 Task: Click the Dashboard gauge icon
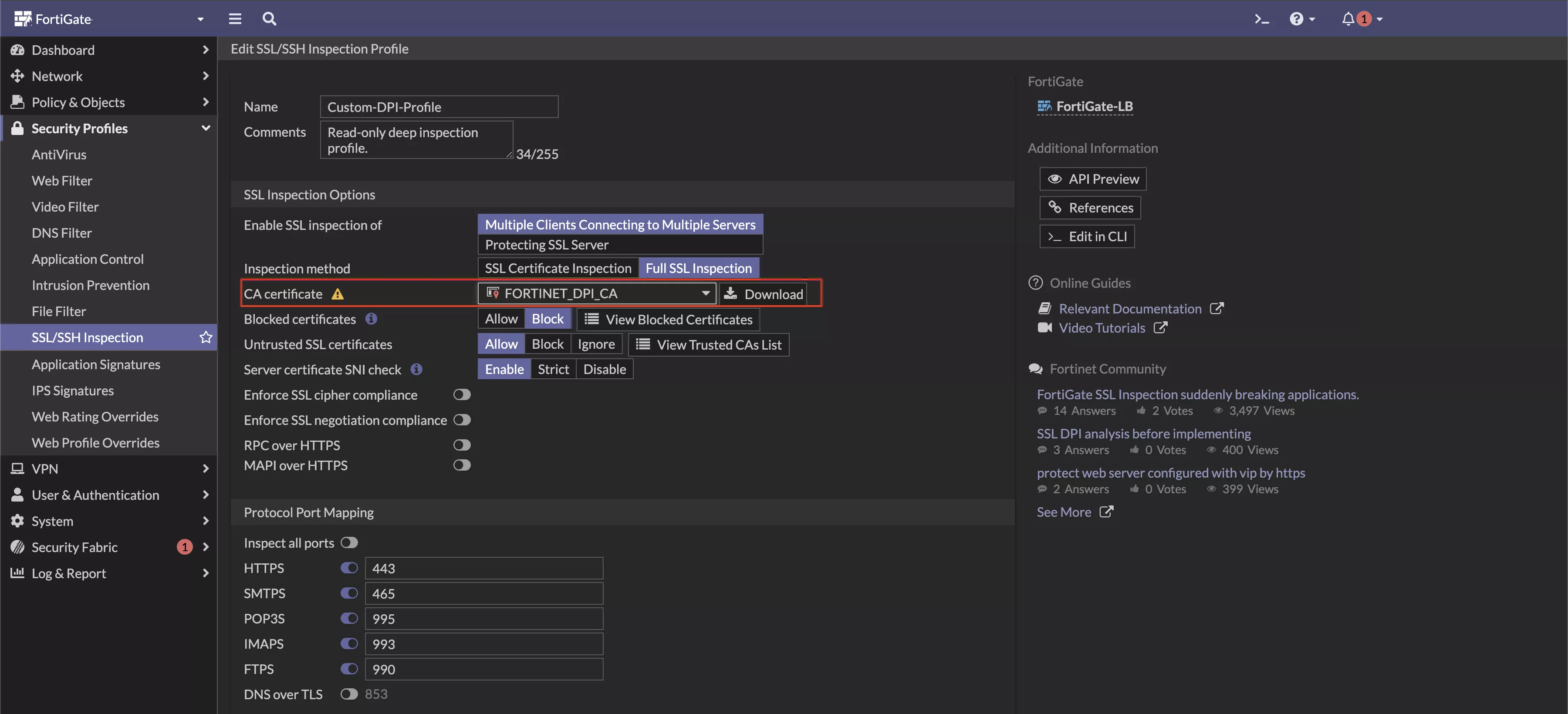18,50
